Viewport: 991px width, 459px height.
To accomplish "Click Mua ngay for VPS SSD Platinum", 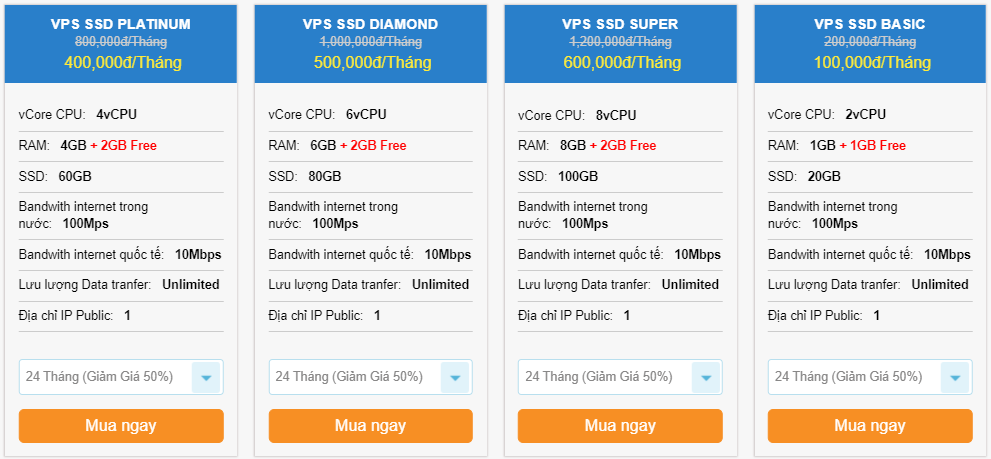I will click(x=121, y=425).
